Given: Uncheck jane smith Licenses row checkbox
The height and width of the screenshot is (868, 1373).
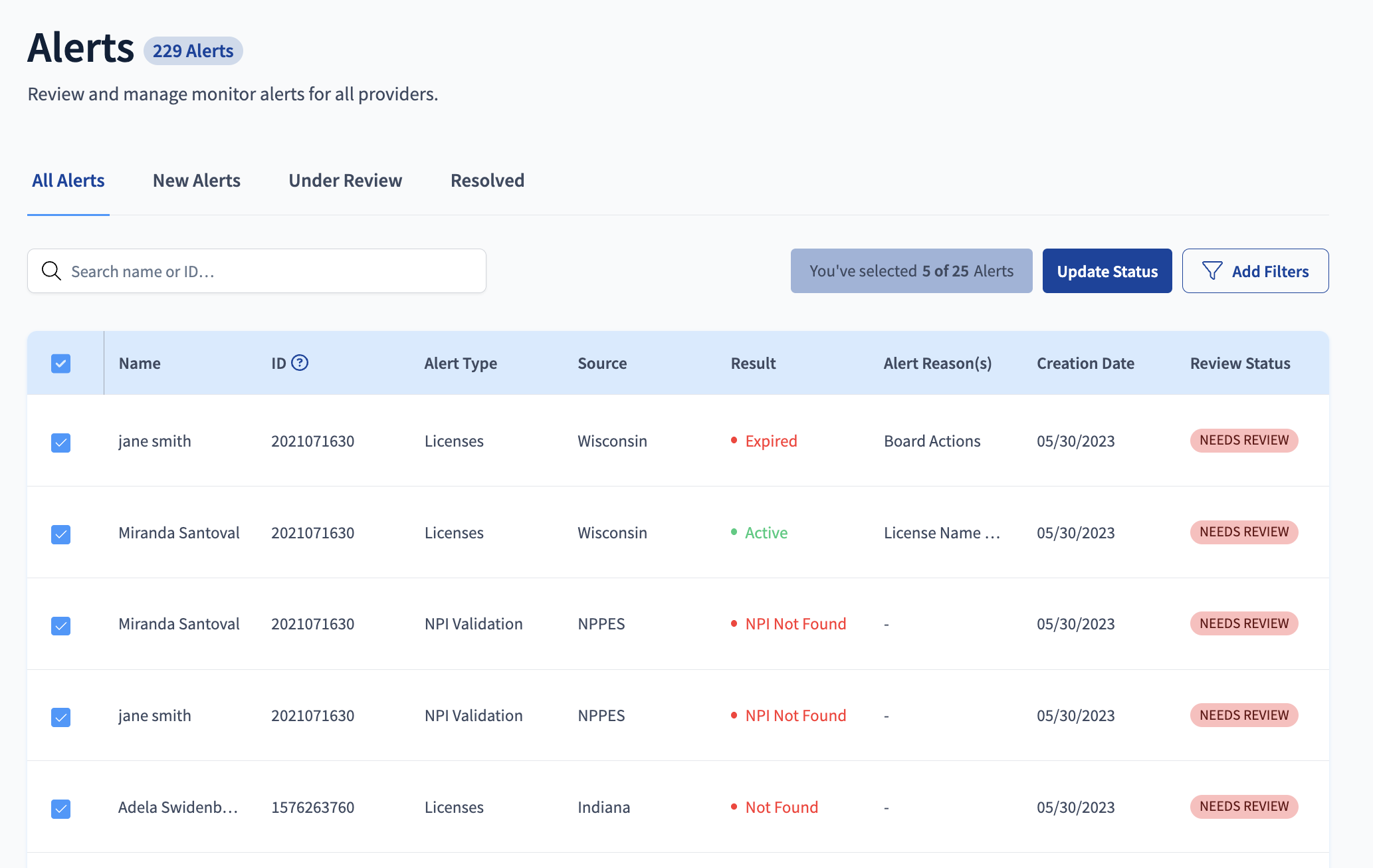Looking at the screenshot, I should coord(60,443).
